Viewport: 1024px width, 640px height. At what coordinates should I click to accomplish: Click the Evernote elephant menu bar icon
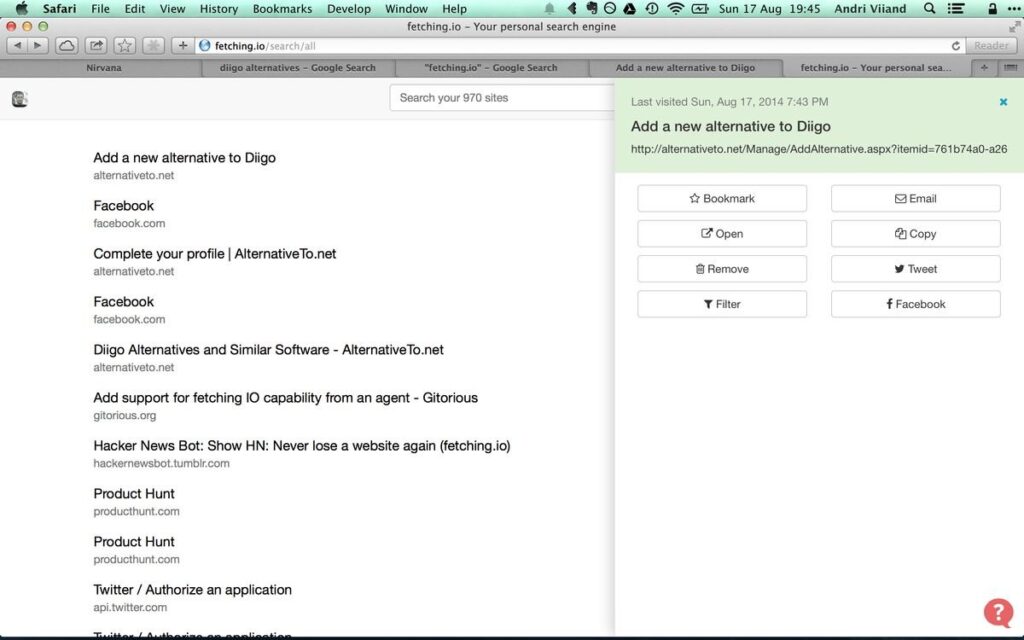[592, 8]
